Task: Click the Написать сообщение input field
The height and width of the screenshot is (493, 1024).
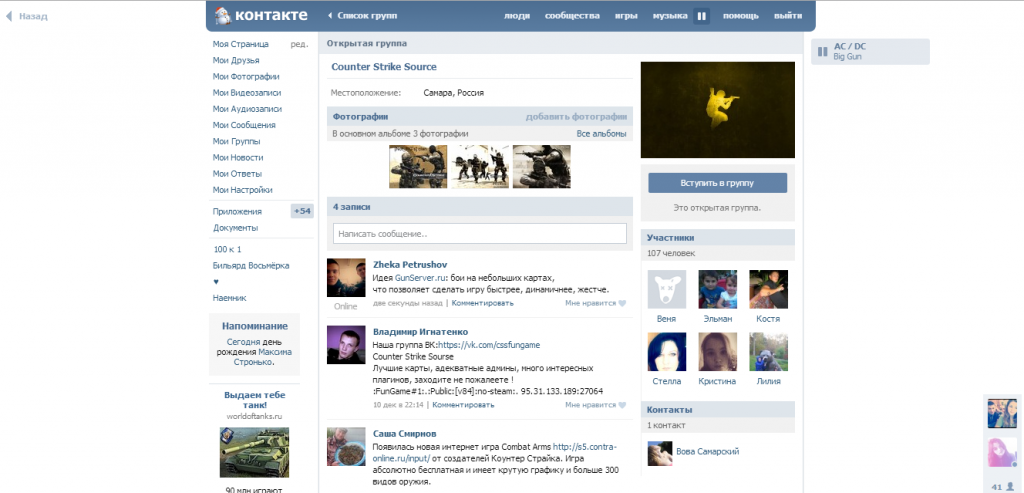Action: [479, 234]
